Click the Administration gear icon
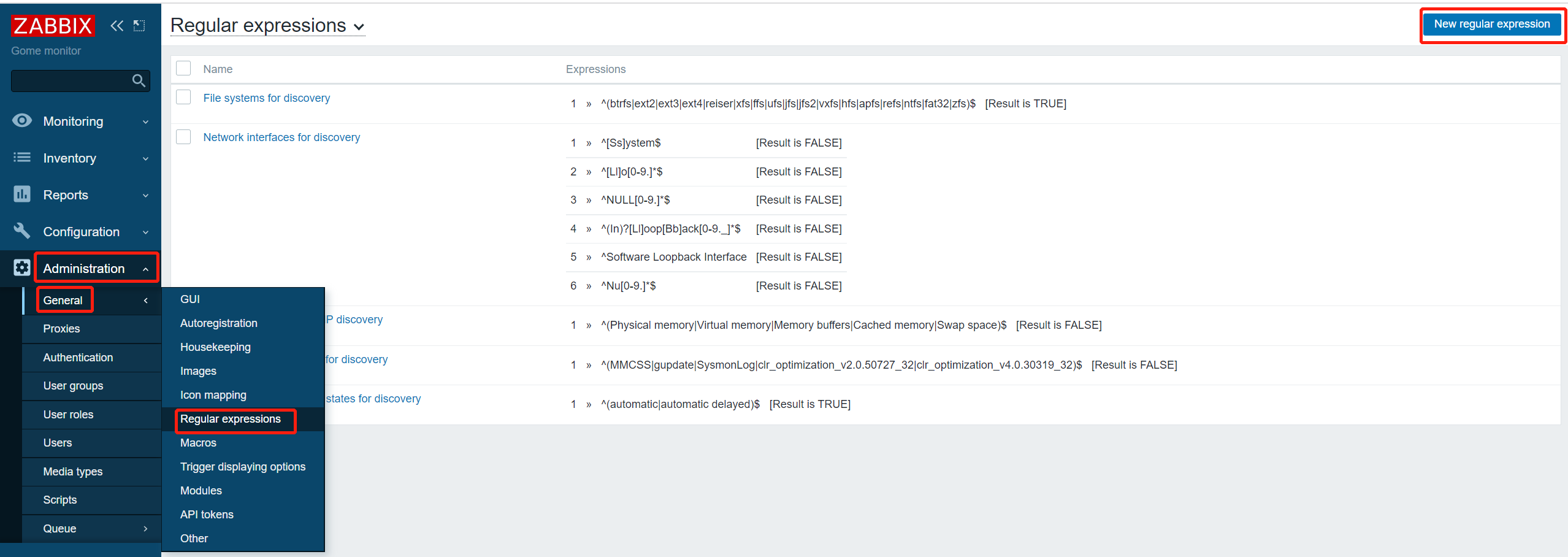 tap(22, 267)
